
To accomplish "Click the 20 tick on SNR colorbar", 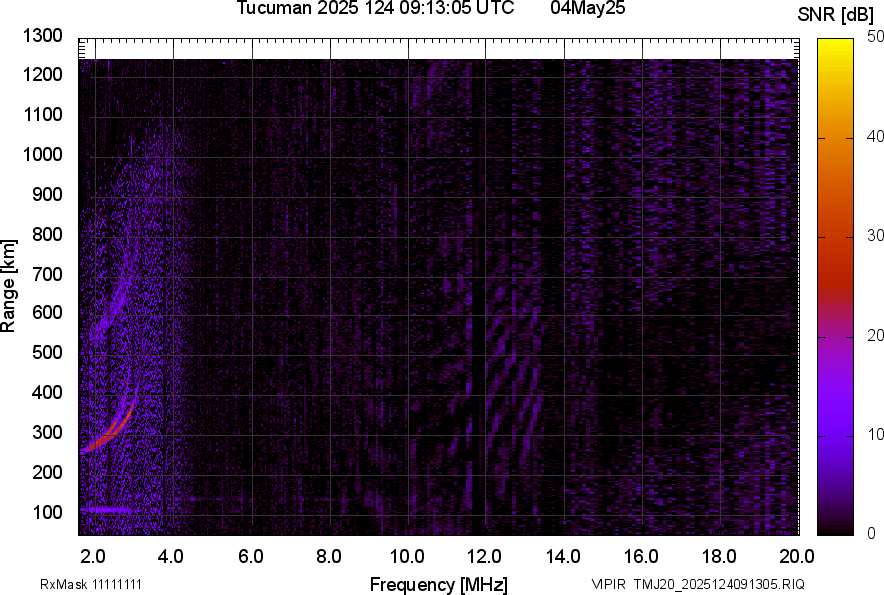I will (875, 336).
